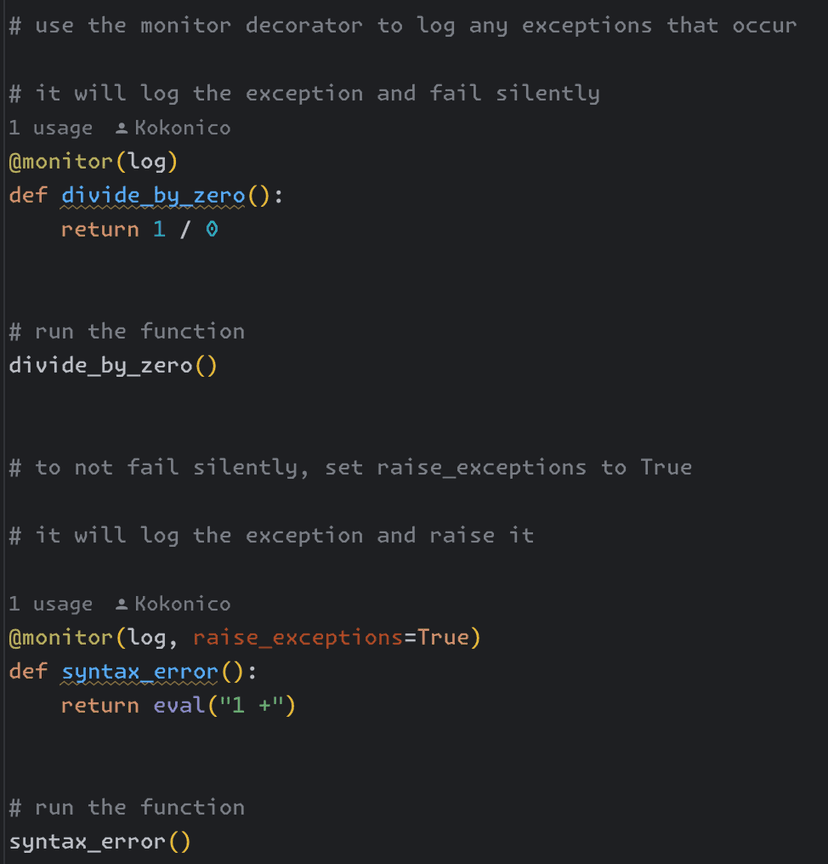
Task: Open the "1 usage" hint above divide_by_zero
Action: point(50,128)
